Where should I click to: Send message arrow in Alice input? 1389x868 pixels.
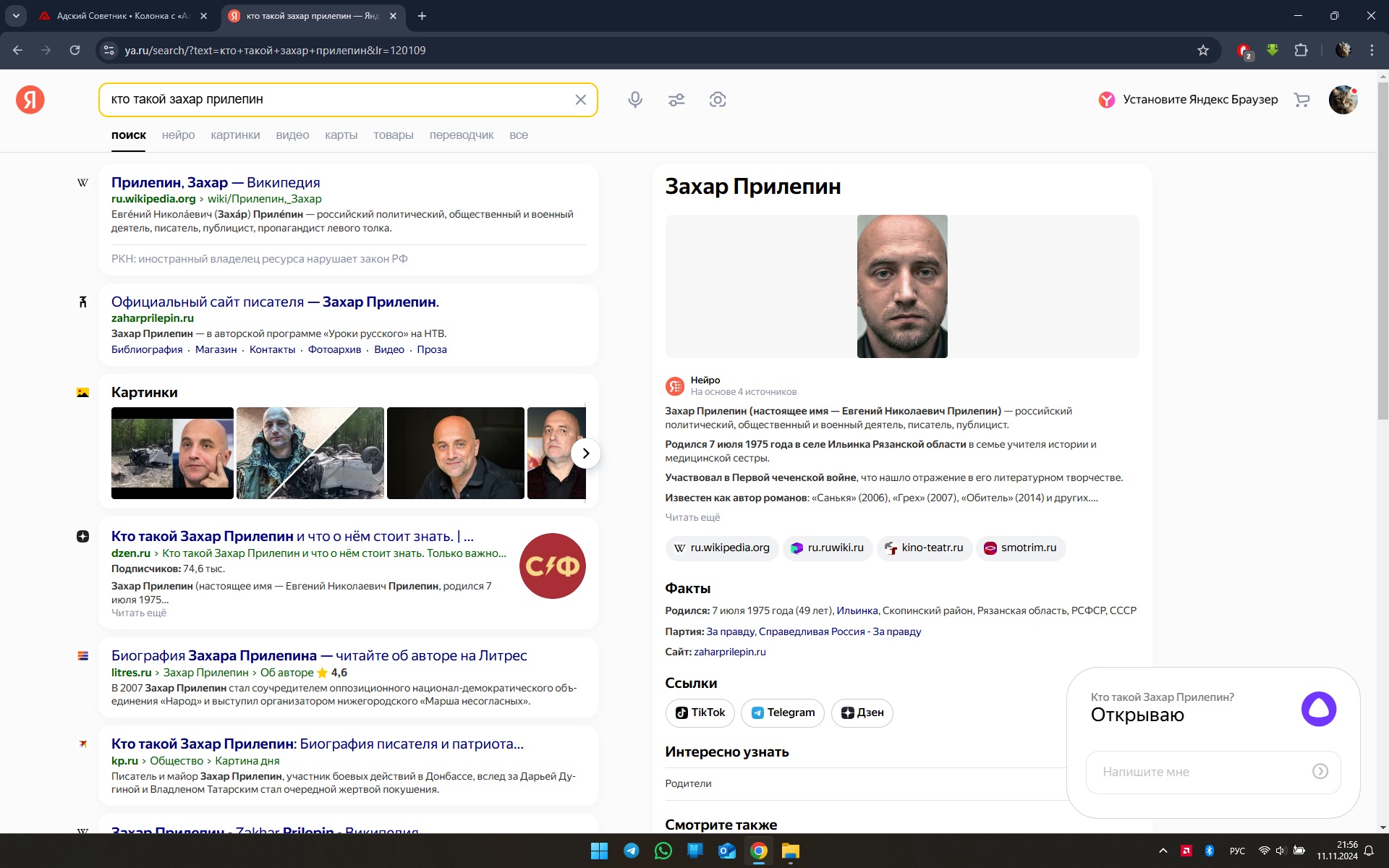(x=1320, y=772)
